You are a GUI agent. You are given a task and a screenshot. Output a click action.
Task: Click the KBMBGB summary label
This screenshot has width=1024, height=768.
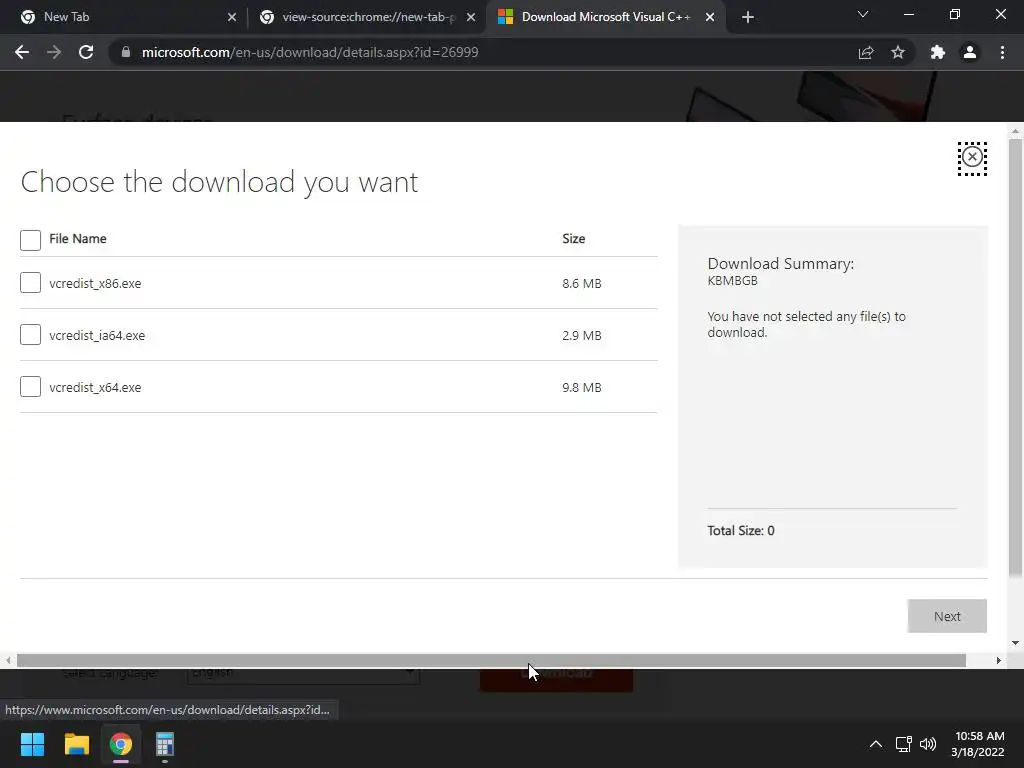pyautogui.click(x=732, y=281)
